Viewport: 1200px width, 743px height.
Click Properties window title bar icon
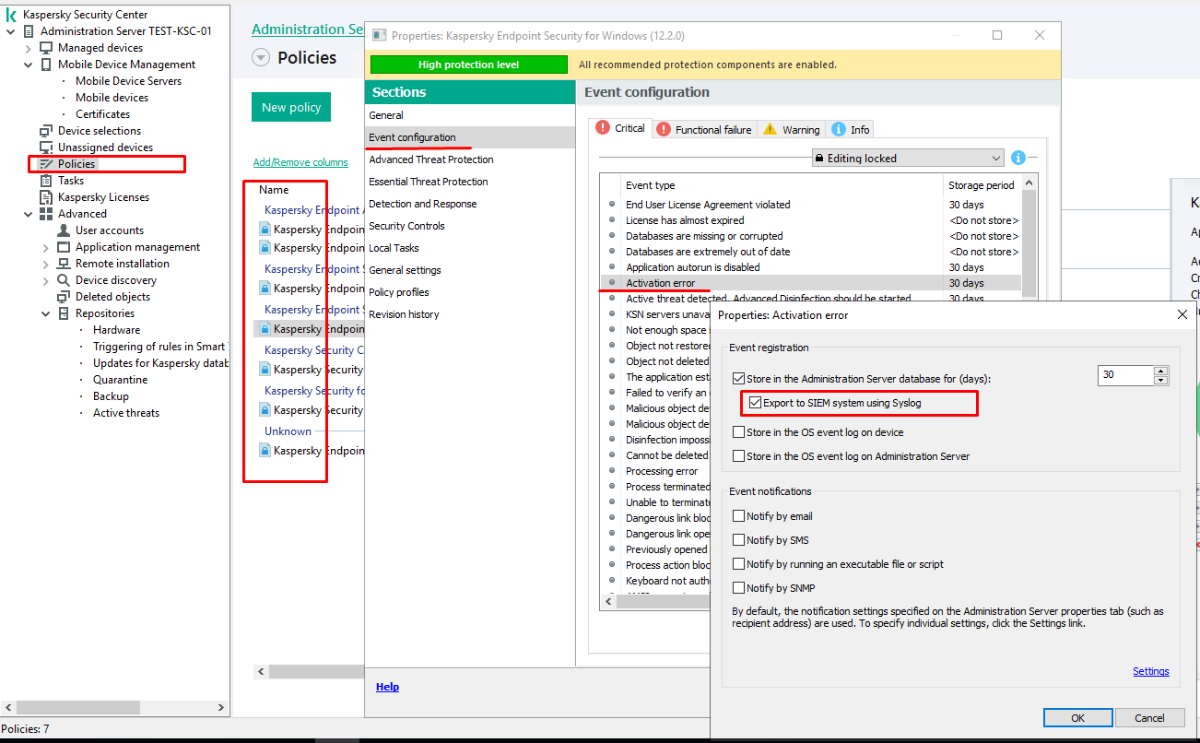(379, 35)
